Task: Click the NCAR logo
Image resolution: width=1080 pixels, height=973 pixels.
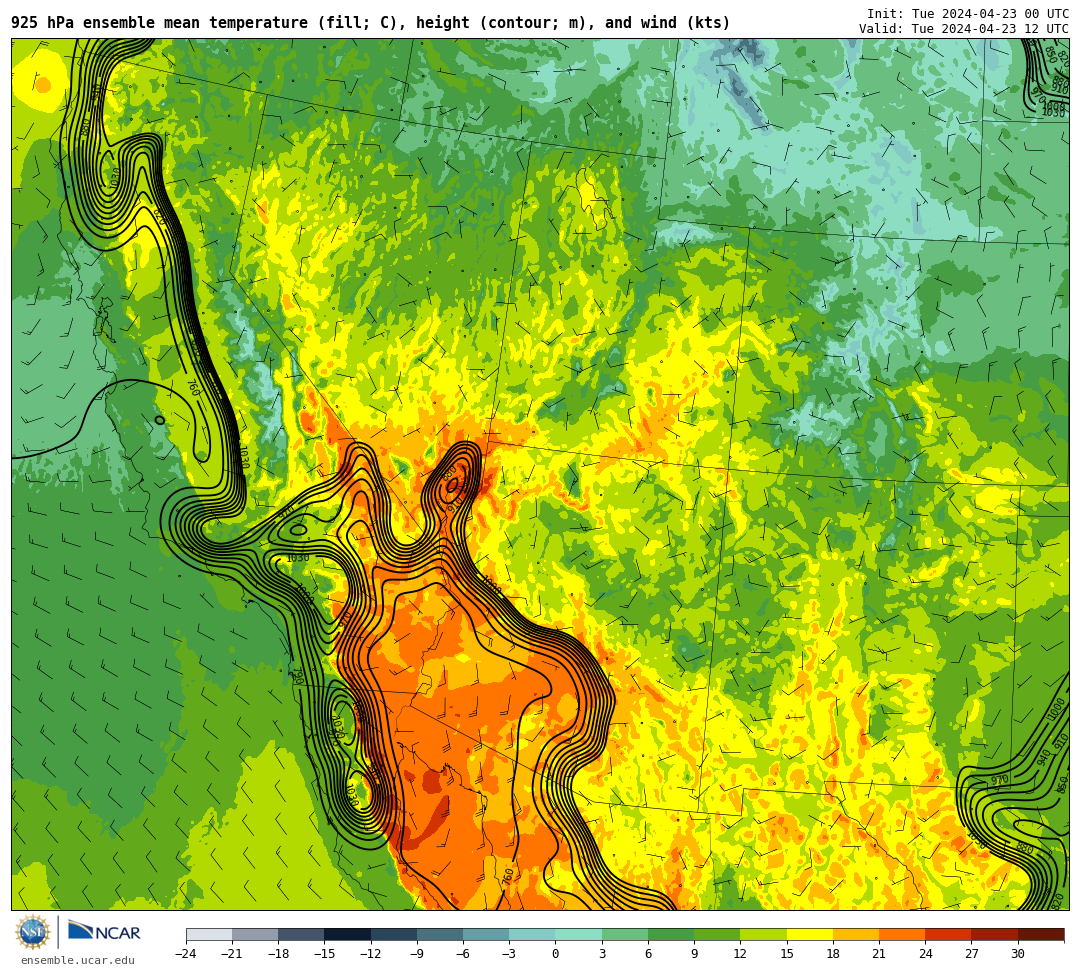Action: (x=104, y=932)
